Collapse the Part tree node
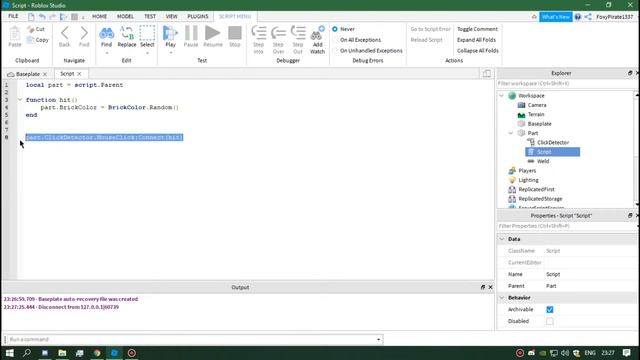This screenshot has width=640, height=360. coord(511,133)
